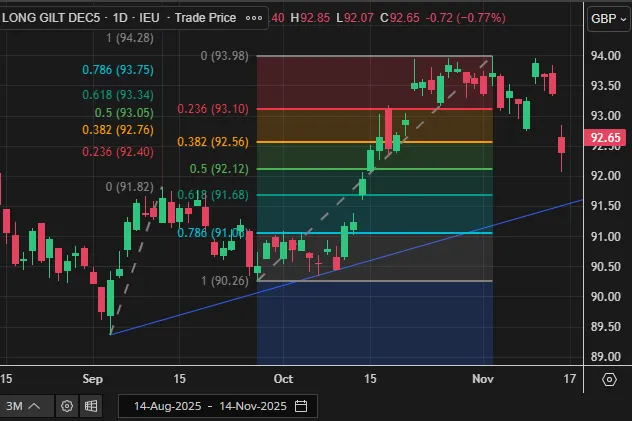Expand the GBP currency dropdown
The height and width of the screenshot is (421, 632).
coord(604,18)
